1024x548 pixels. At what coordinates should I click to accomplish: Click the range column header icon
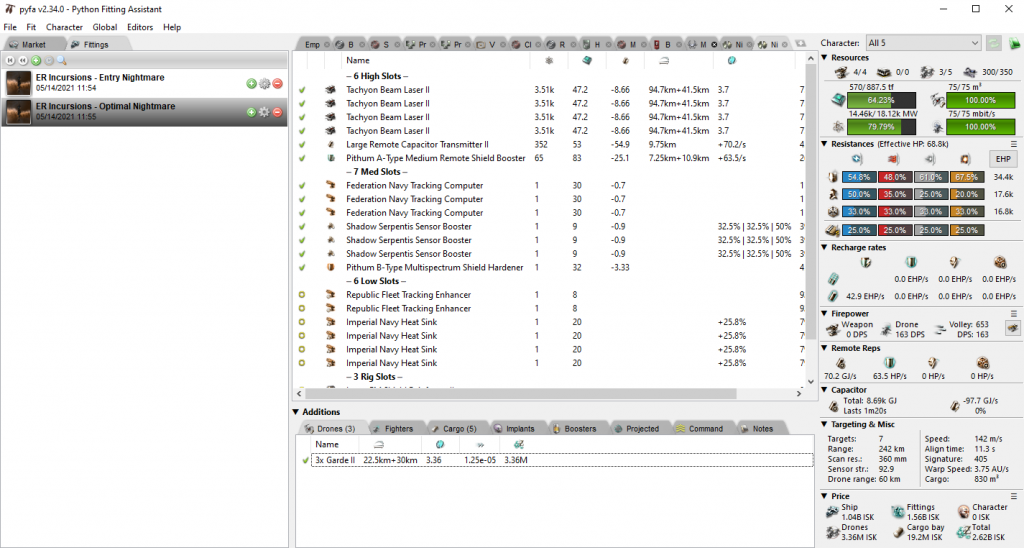click(x=664, y=60)
